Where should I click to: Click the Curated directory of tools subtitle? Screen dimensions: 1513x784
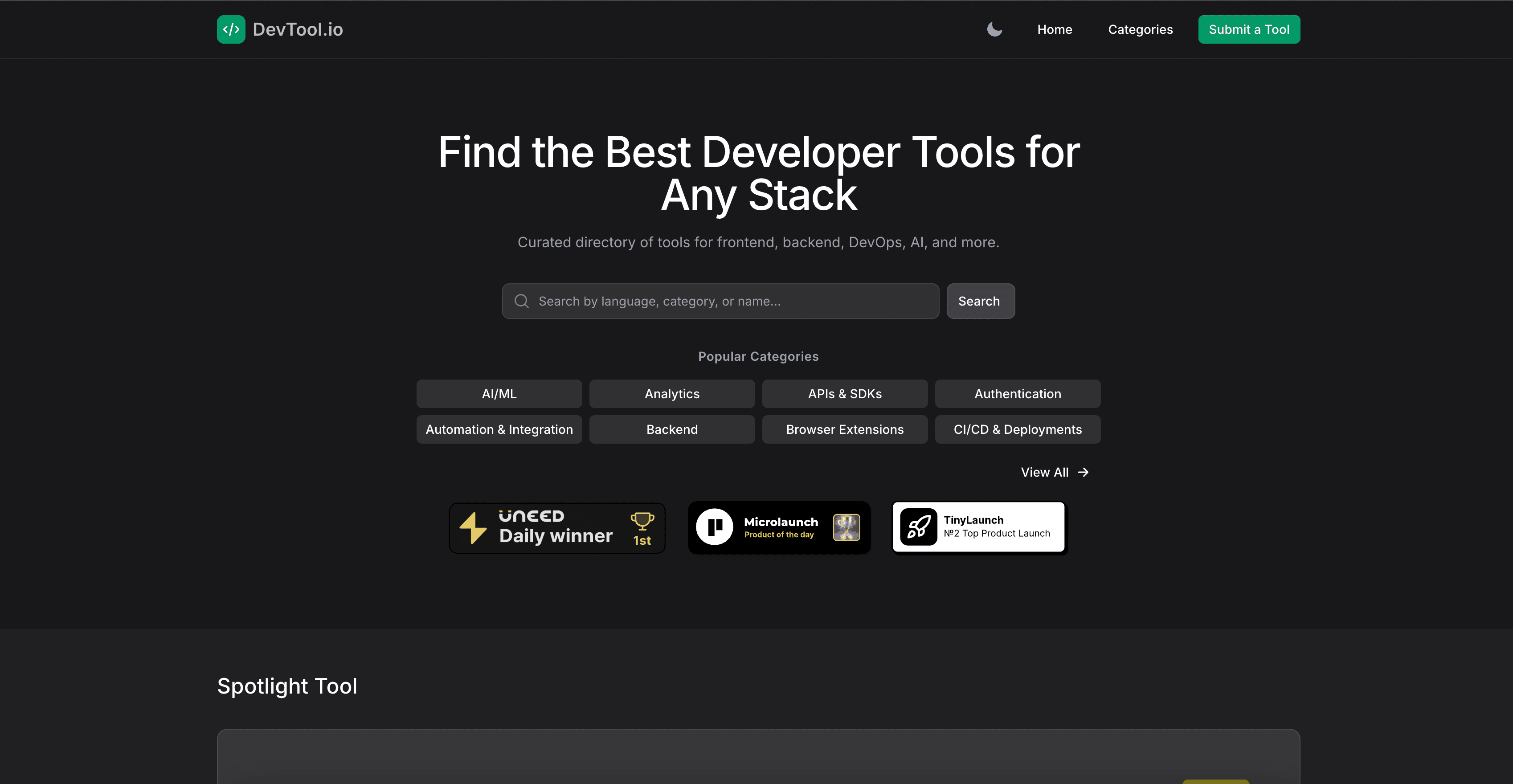coord(758,242)
